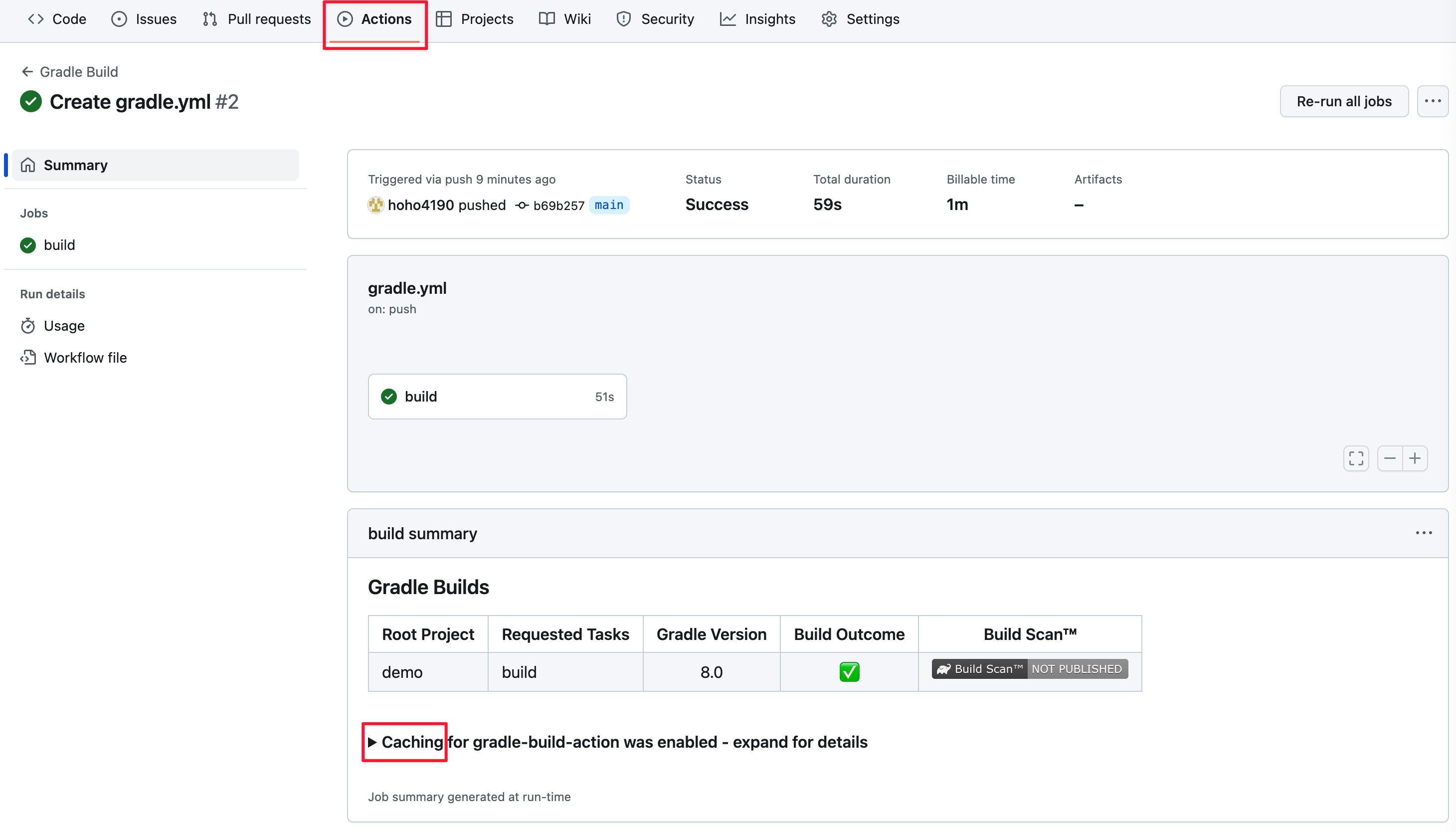
Task: Open the Issues tab
Action: [144, 19]
